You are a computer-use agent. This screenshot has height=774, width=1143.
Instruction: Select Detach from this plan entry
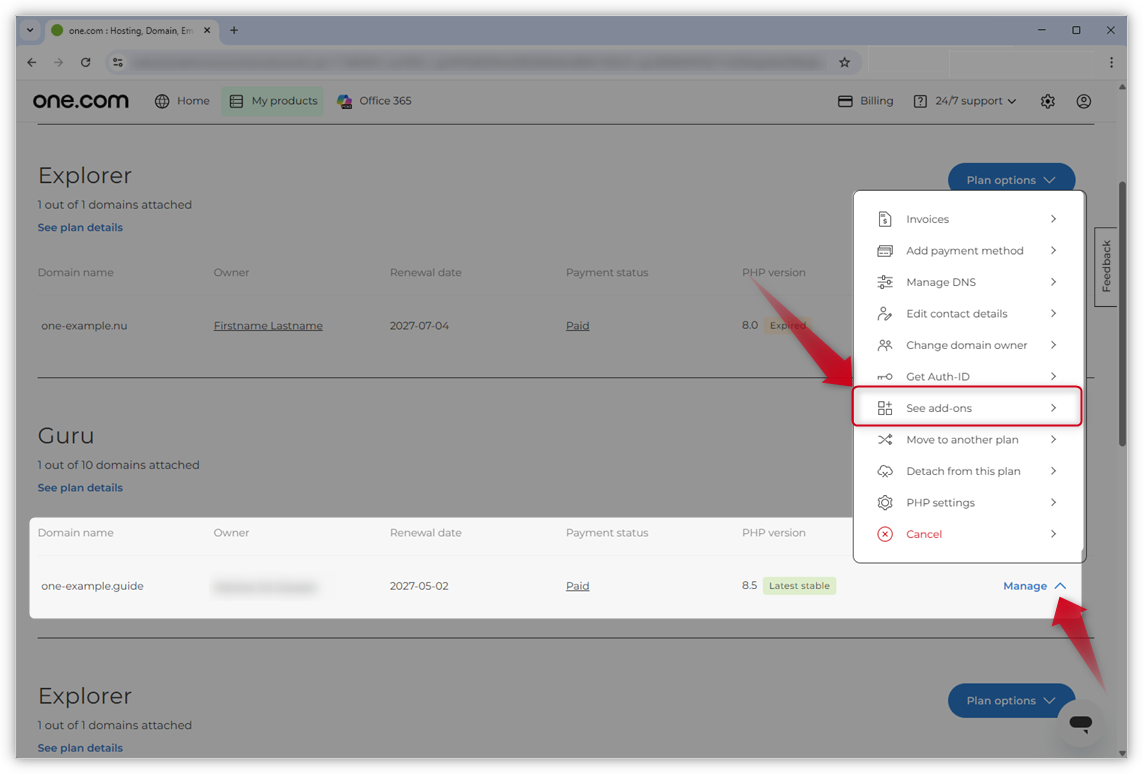point(967,472)
